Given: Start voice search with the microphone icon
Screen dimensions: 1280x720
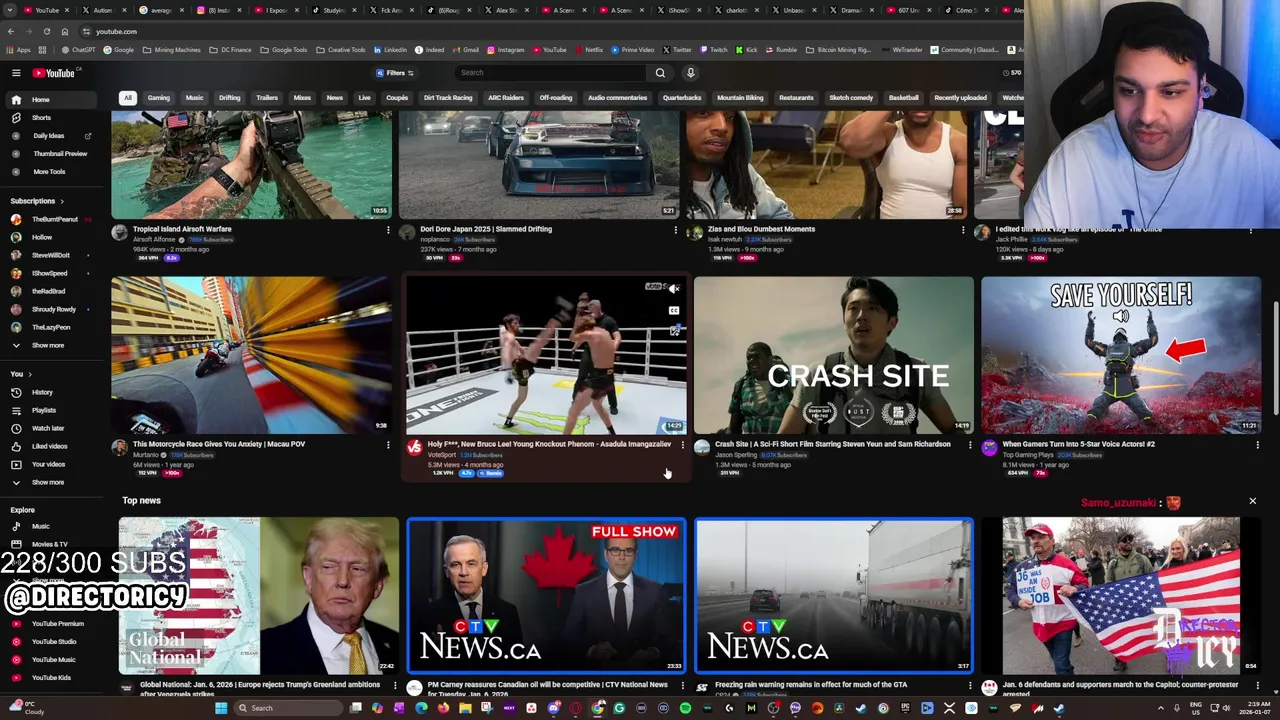Looking at the screenshot, I should click(690, 73).
